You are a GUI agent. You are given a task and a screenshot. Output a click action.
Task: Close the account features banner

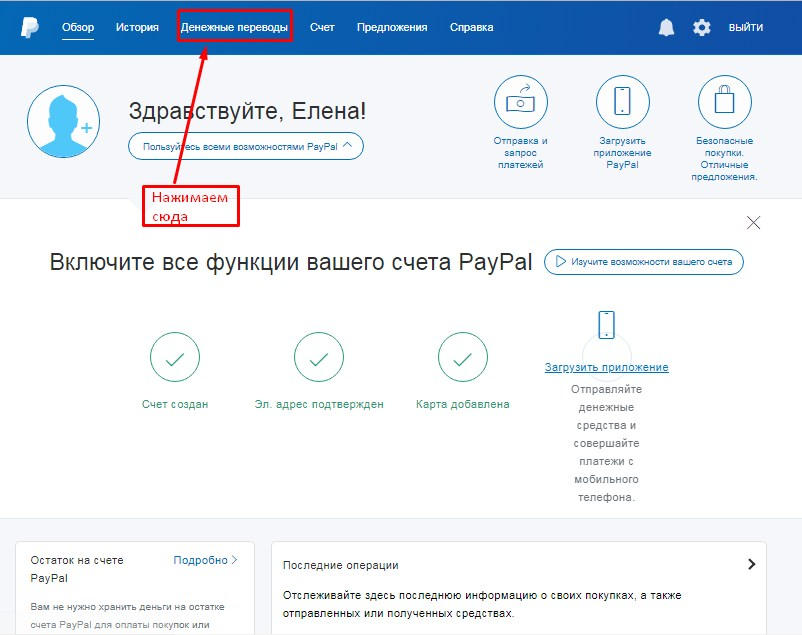point(753,223)
